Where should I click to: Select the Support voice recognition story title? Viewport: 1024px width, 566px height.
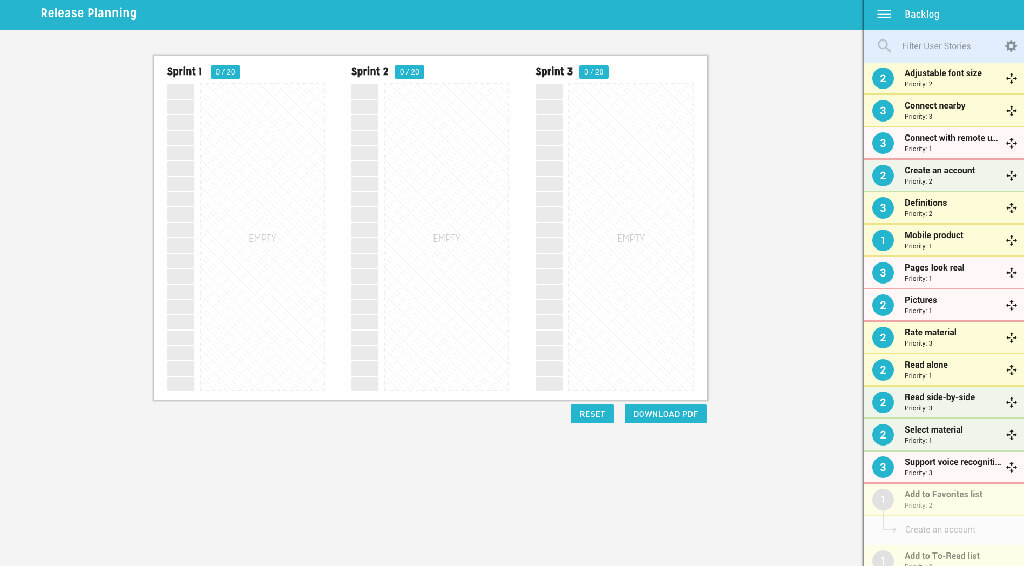(952, 462)
